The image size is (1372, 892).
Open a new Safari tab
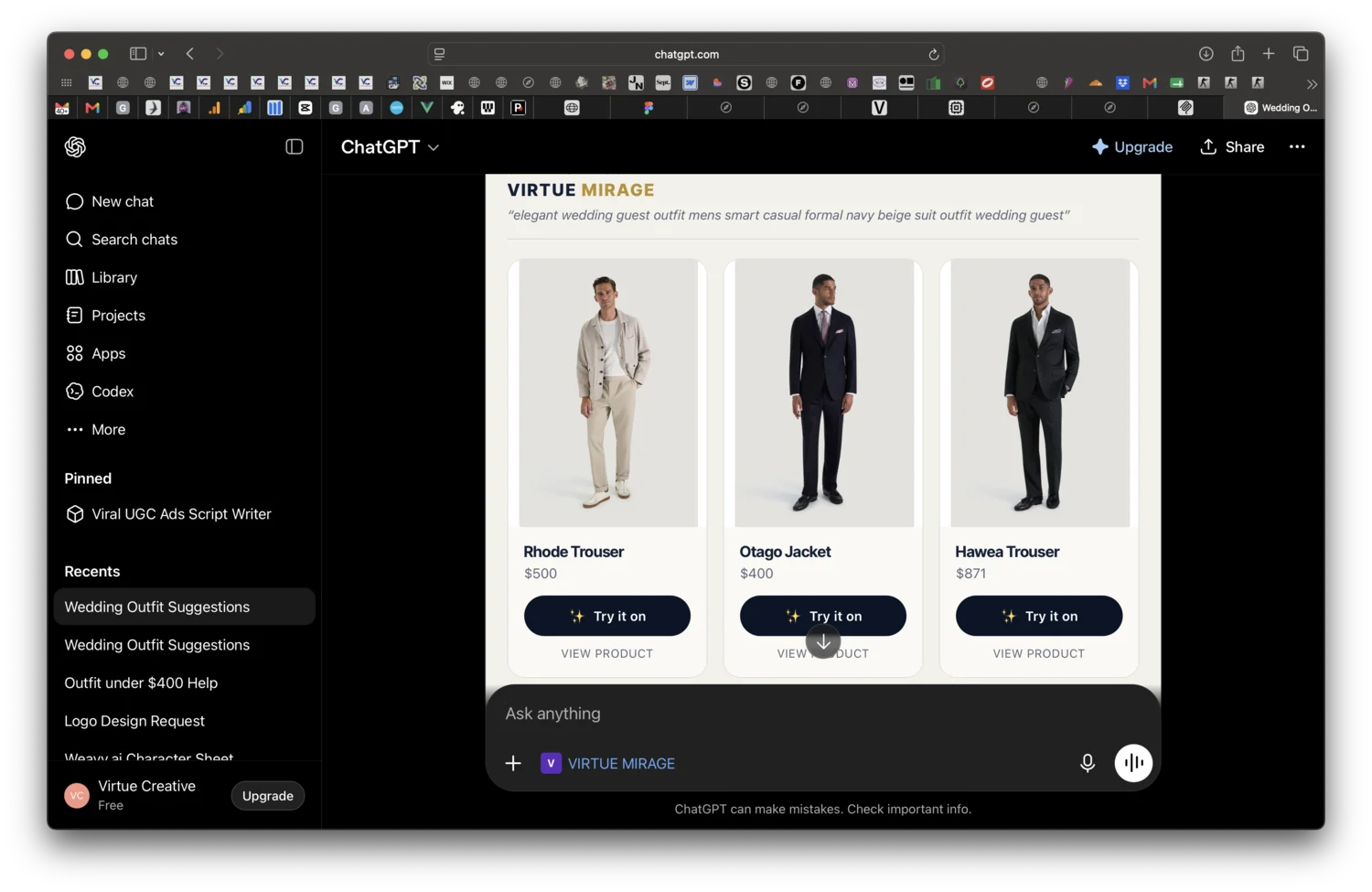click(1269, 54)
